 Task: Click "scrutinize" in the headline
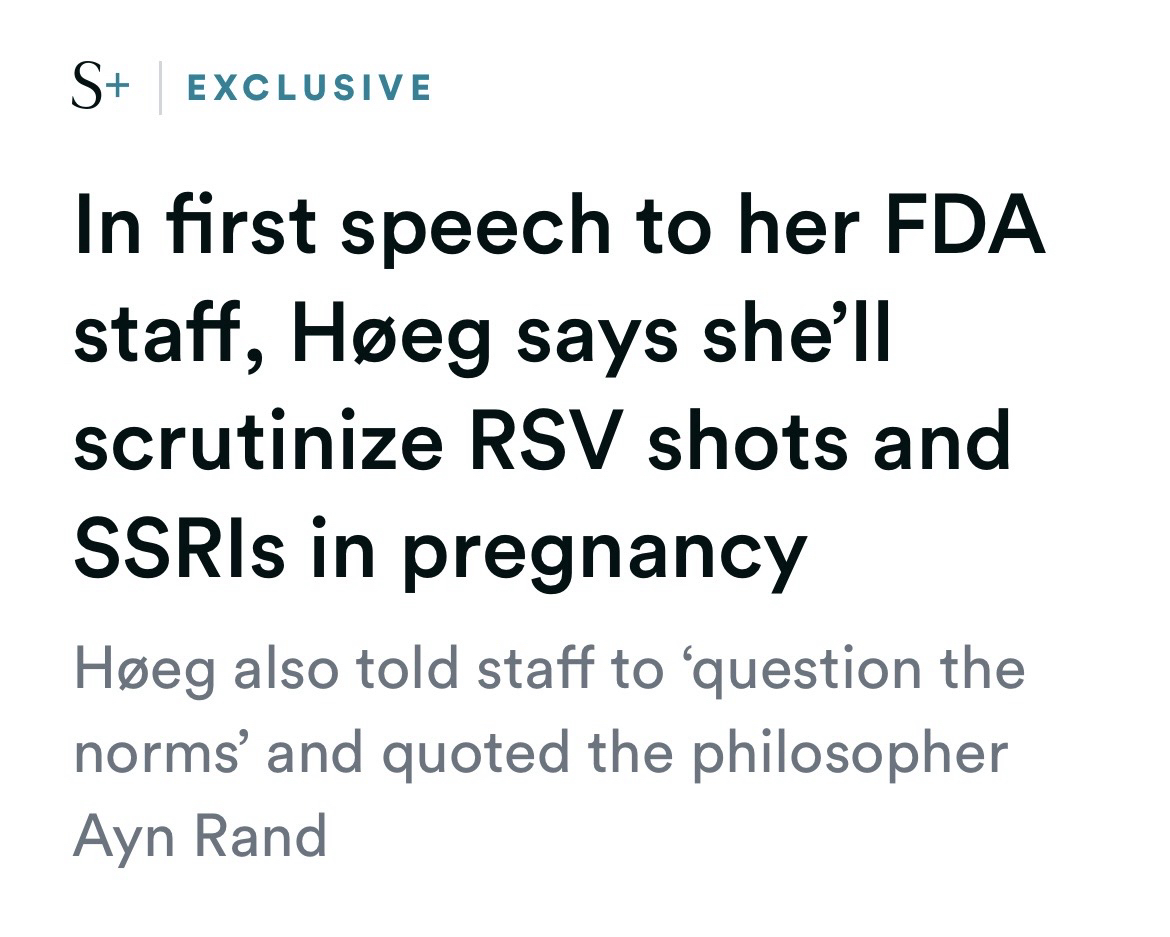point(258,441)
